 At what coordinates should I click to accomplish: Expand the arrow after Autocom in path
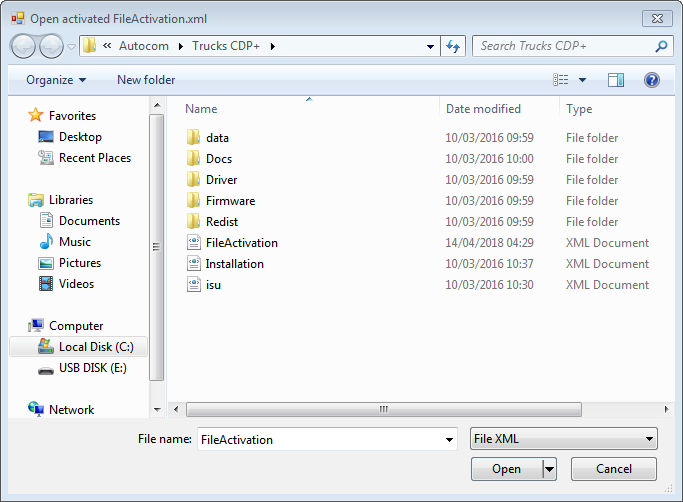[x=181, y=46]
